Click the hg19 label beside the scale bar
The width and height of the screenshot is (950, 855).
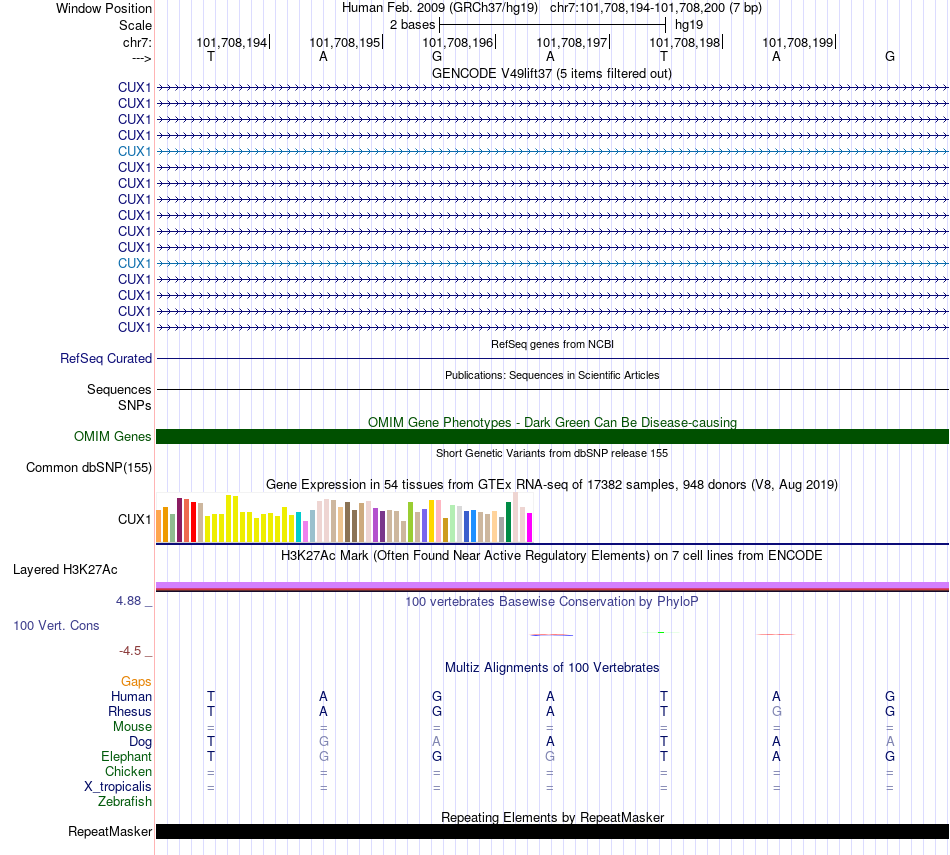pyautogui.click(x=689, y=25)
